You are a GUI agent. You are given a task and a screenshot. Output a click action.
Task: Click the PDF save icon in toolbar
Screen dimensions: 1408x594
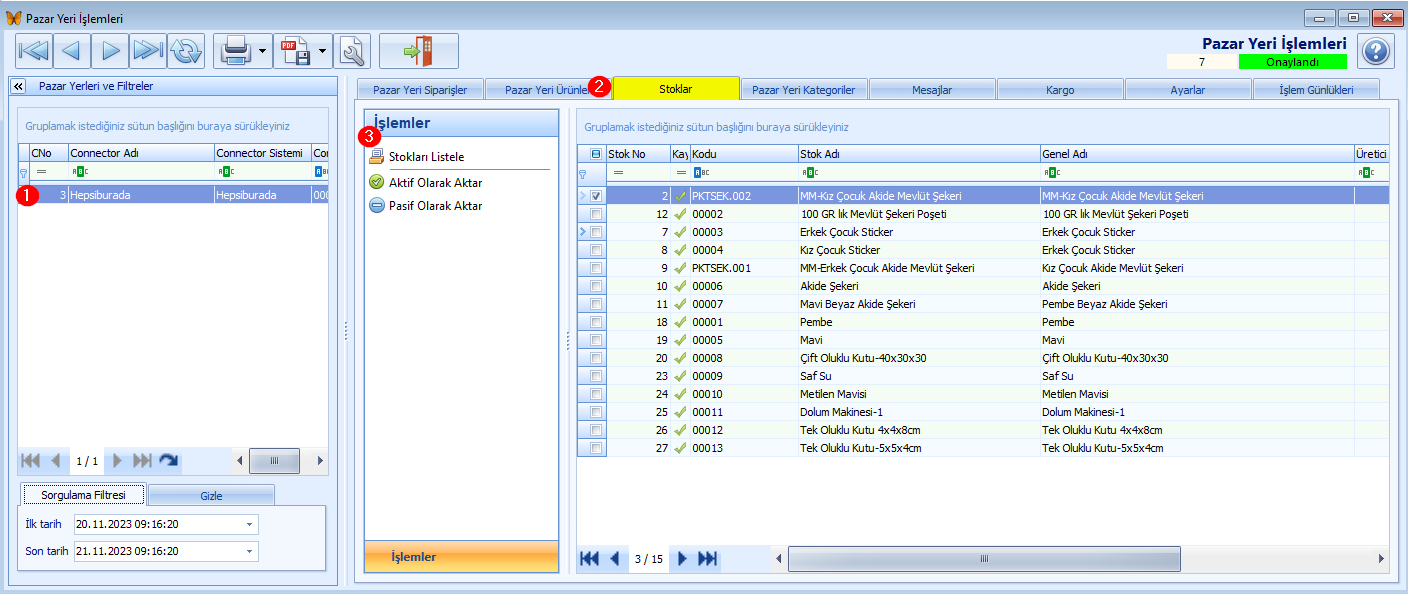[x=296, y=50]
